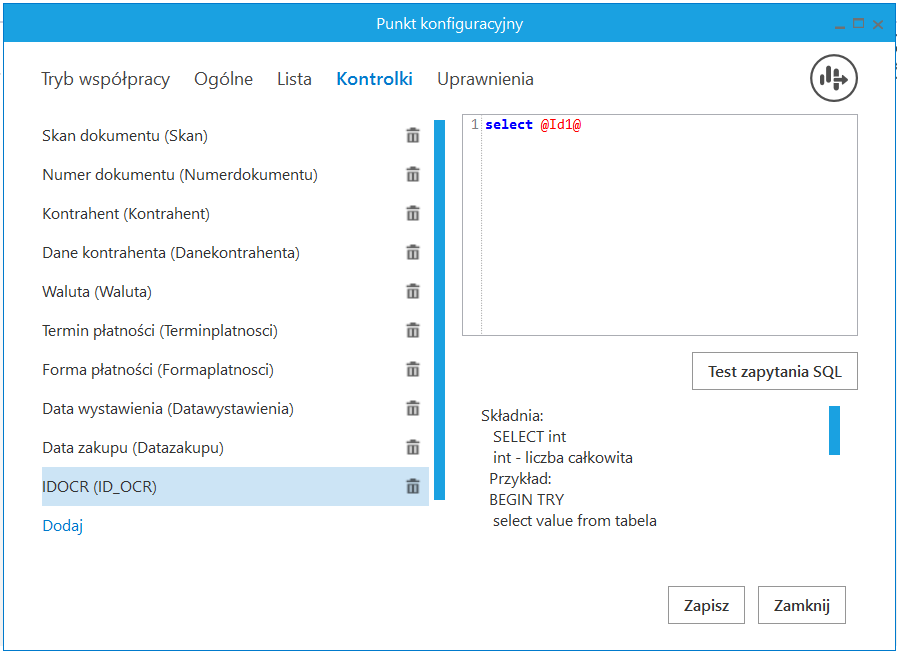897x651 pixels.
Task: Open the Ogólne tab
Action: (x=223, y=79)
